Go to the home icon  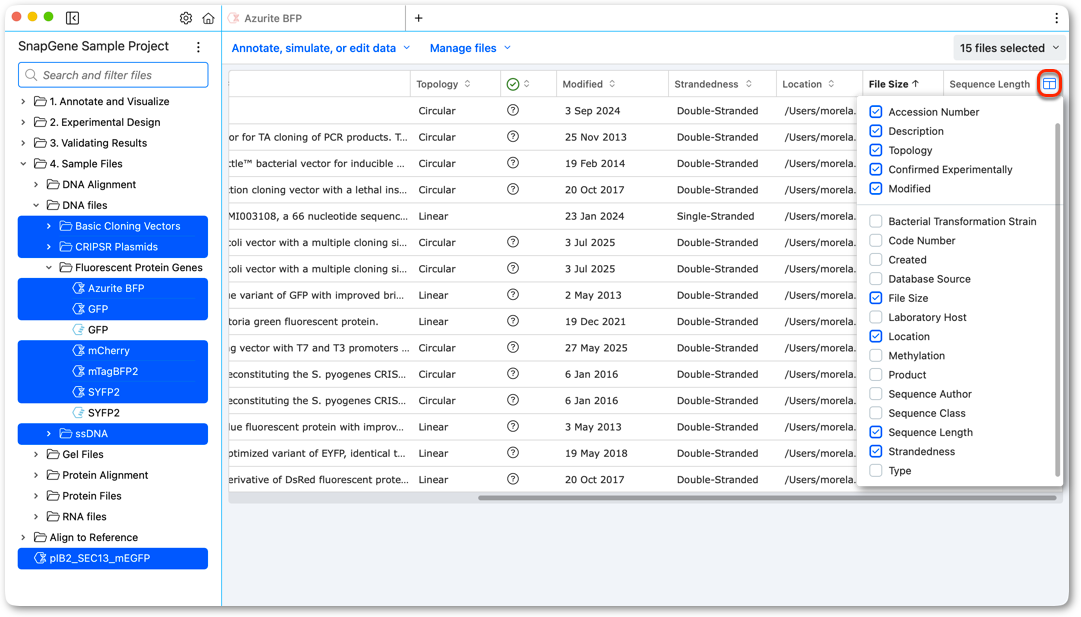click(x=208, y=19)
